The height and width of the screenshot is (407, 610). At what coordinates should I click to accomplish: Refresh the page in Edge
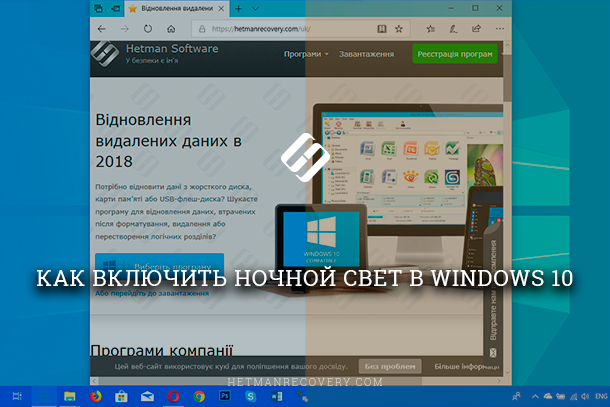148,29
